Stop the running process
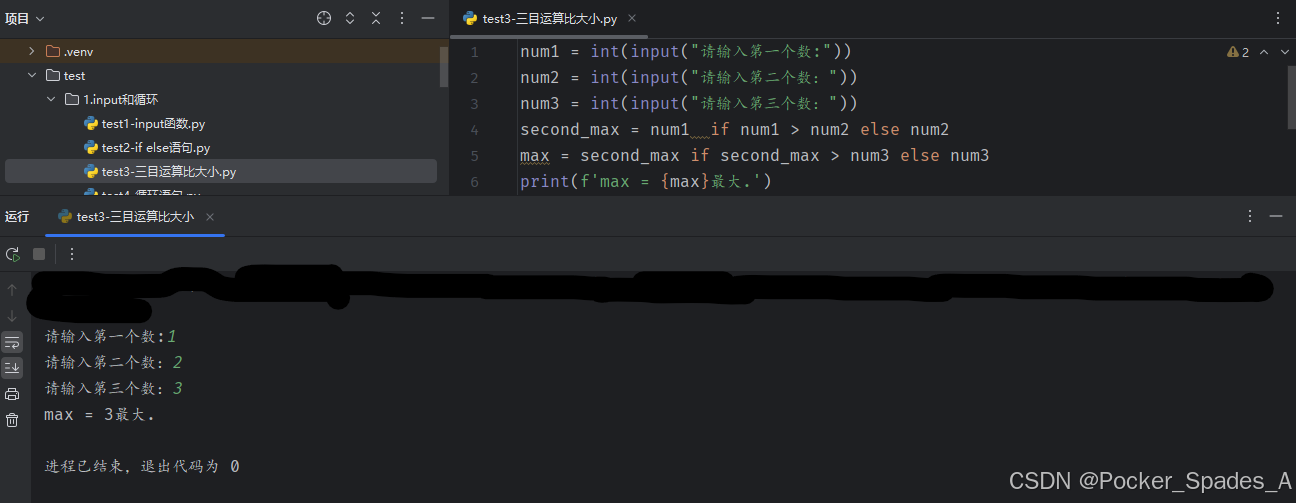 point(39,254)
